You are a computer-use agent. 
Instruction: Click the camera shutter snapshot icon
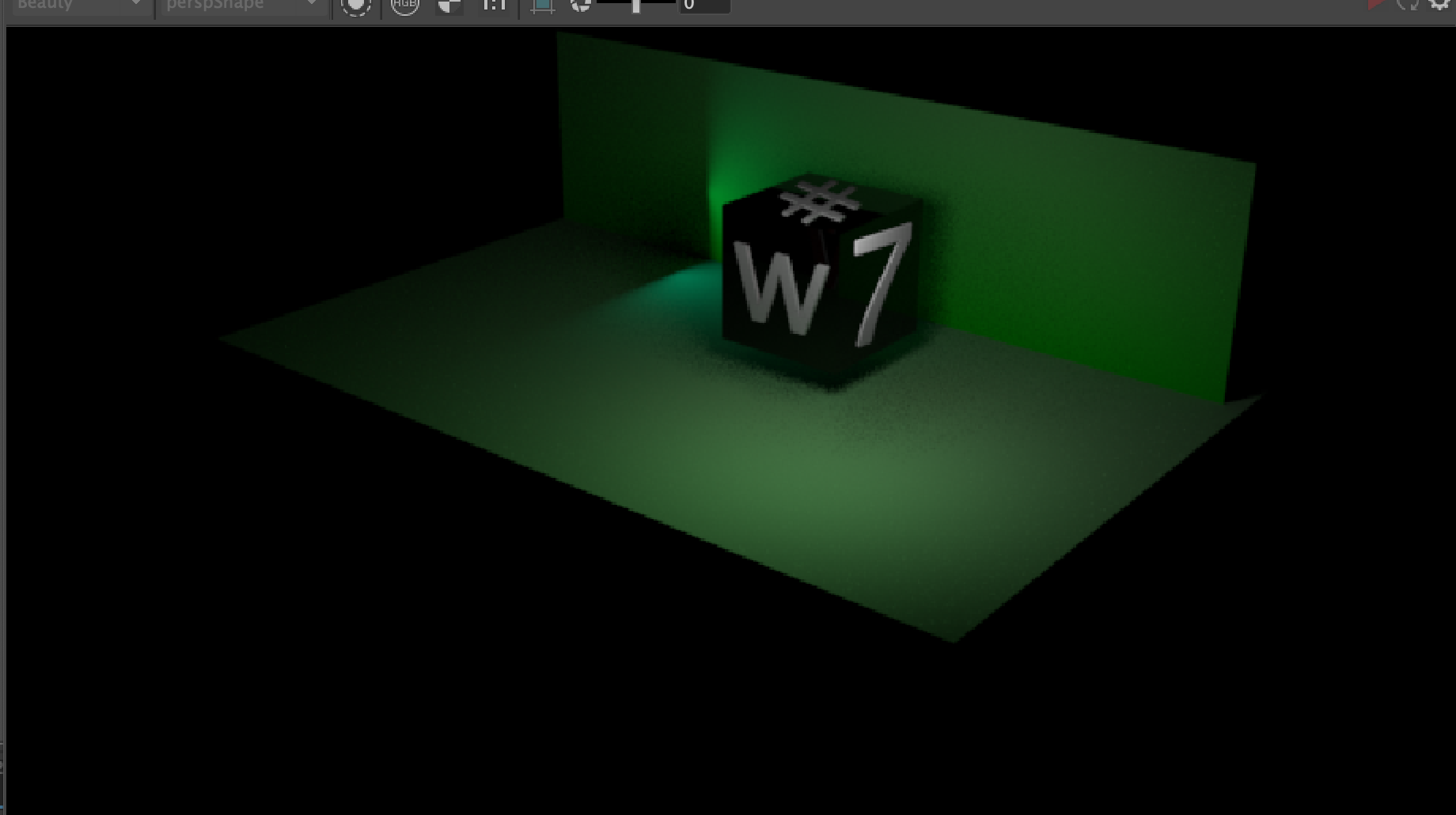581,6
